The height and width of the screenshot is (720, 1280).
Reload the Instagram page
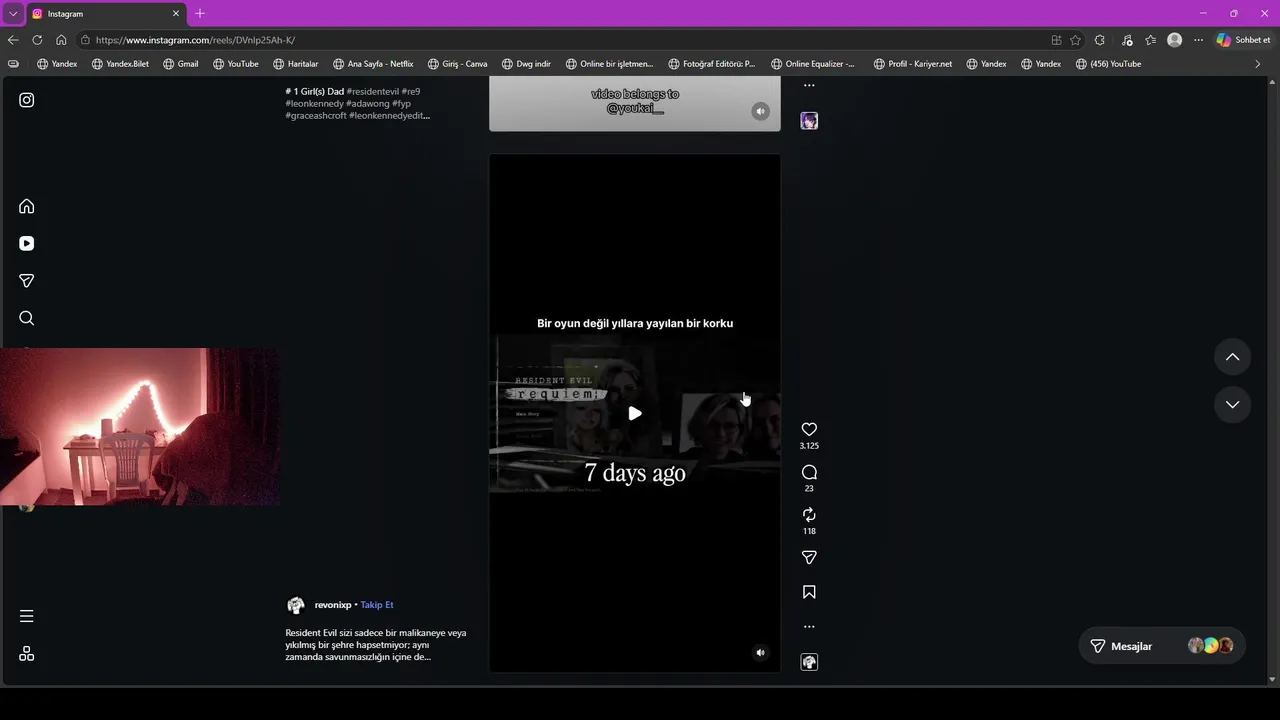point(37,40)
